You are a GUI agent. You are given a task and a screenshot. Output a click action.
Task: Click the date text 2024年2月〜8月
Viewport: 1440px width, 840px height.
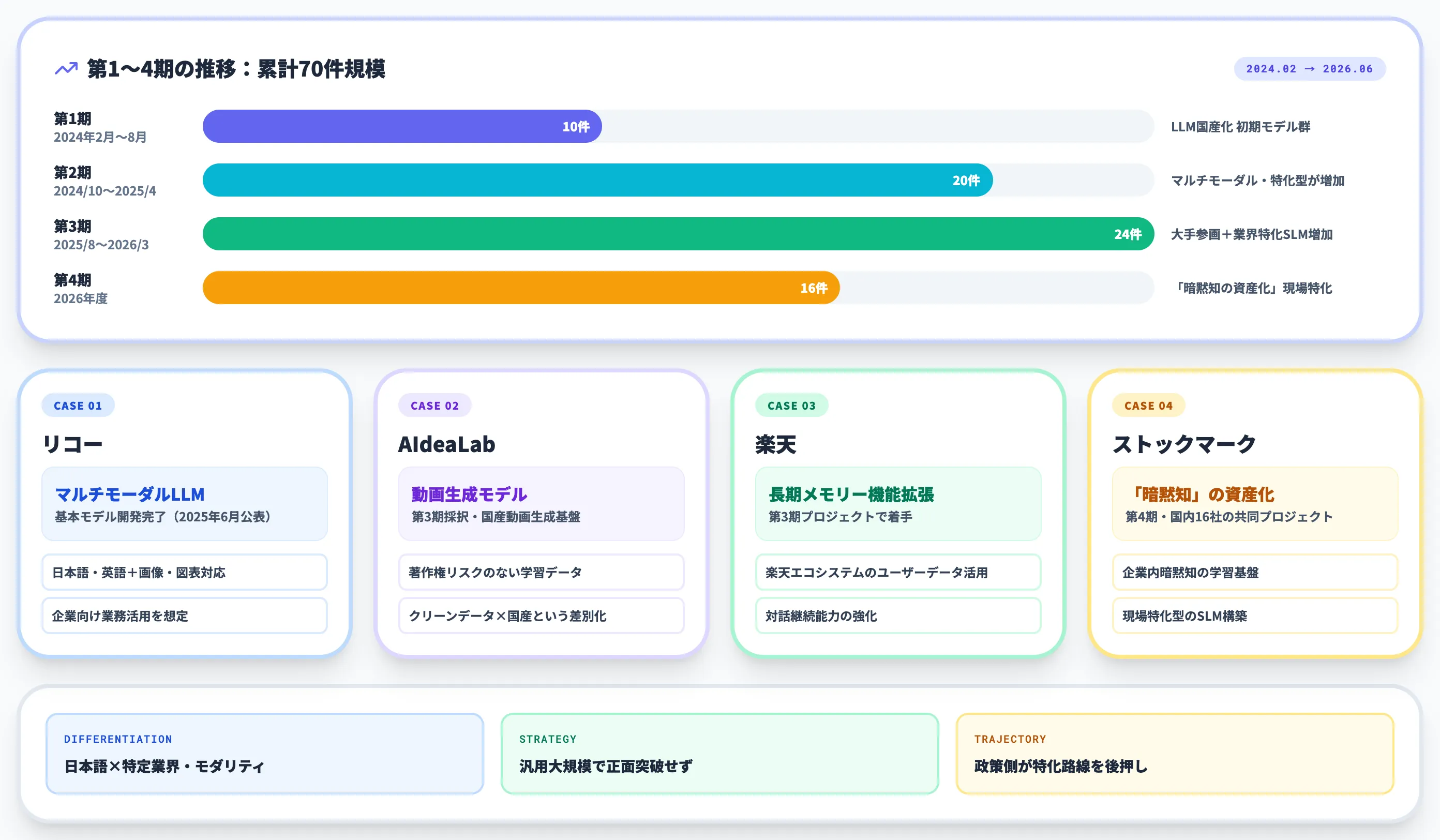pos(100,137)
